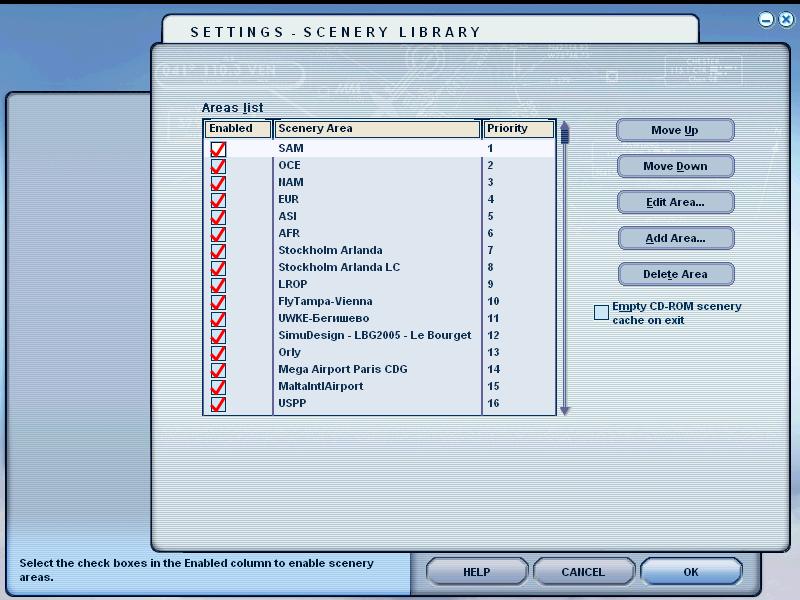Select the Stockholm Arlanda row name
The image size is (800, 600).
[x=330, y=250]
